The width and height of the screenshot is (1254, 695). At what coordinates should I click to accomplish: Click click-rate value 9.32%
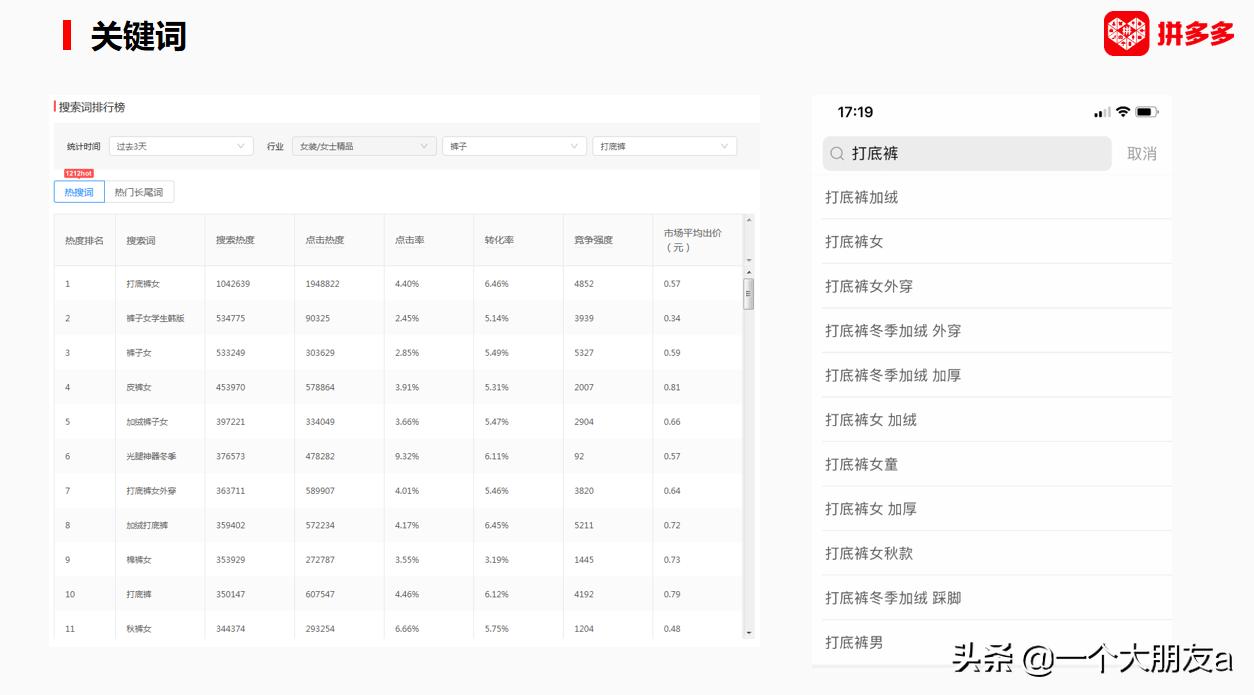409,456
